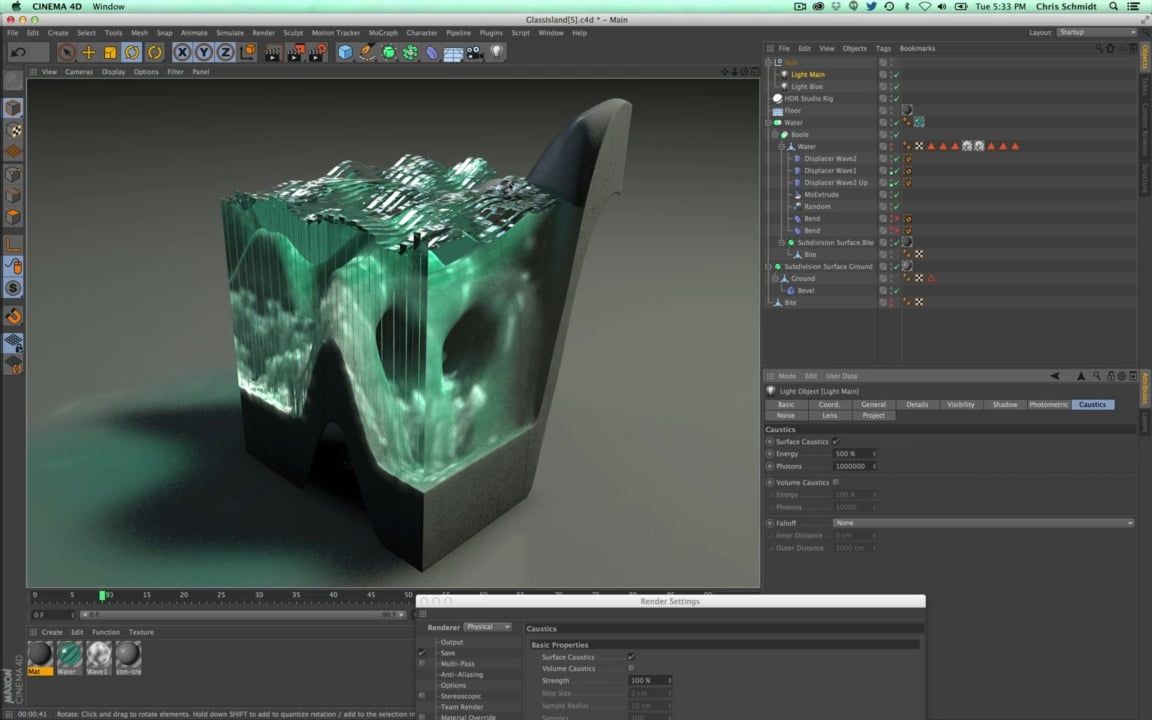
Task: Click the Make Editable icon in left palette
Action: click(x=13, y=80)
